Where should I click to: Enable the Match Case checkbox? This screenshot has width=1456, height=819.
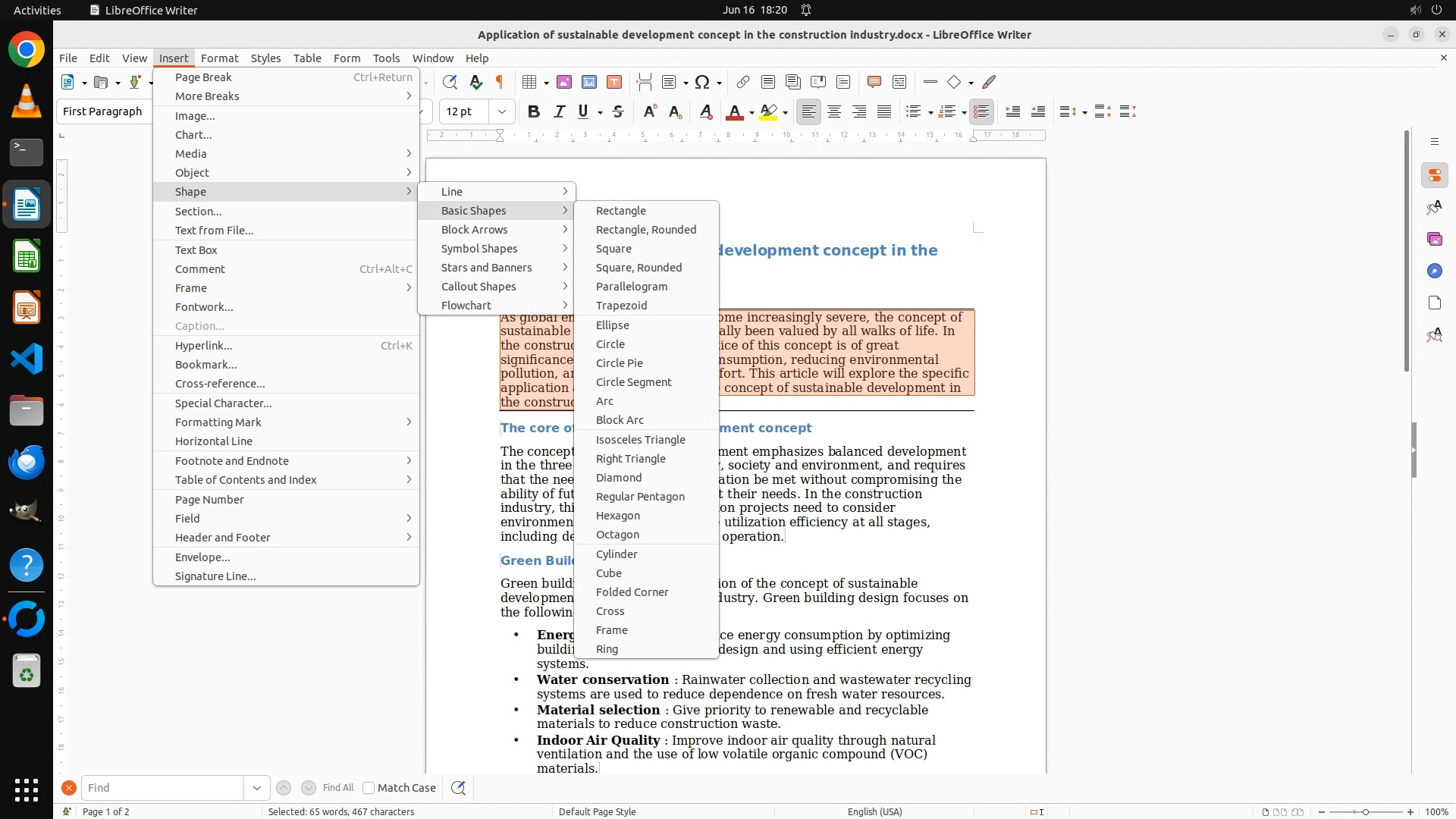coord(369,788)
